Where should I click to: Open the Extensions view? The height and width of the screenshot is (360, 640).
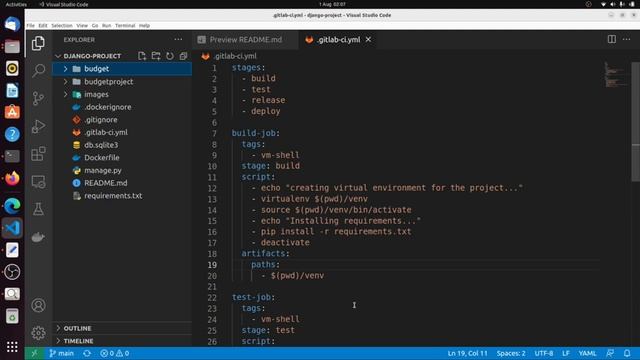pyautogui.click(x=38, y=154)
